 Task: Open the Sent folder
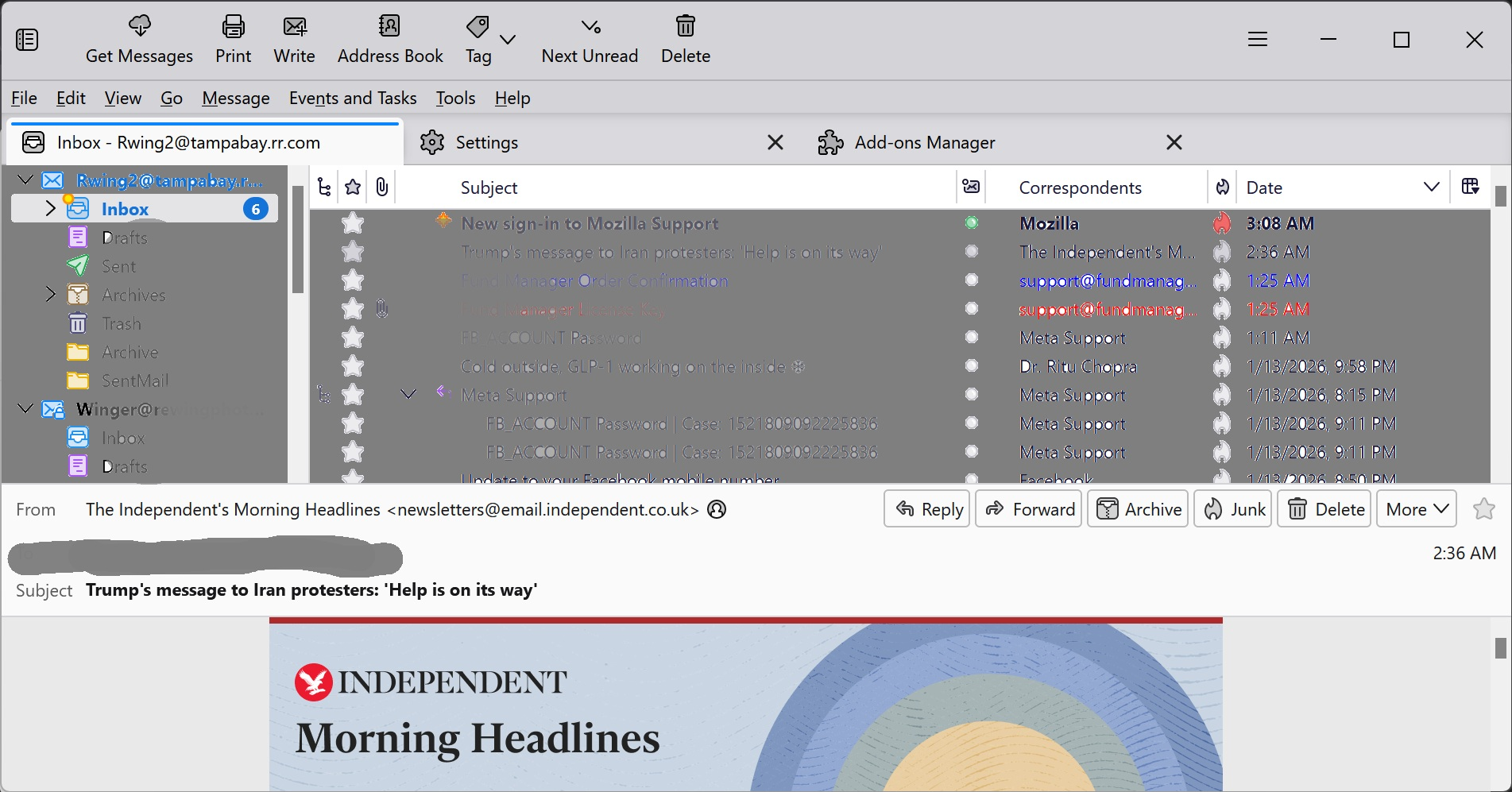(x=118, y=266)
